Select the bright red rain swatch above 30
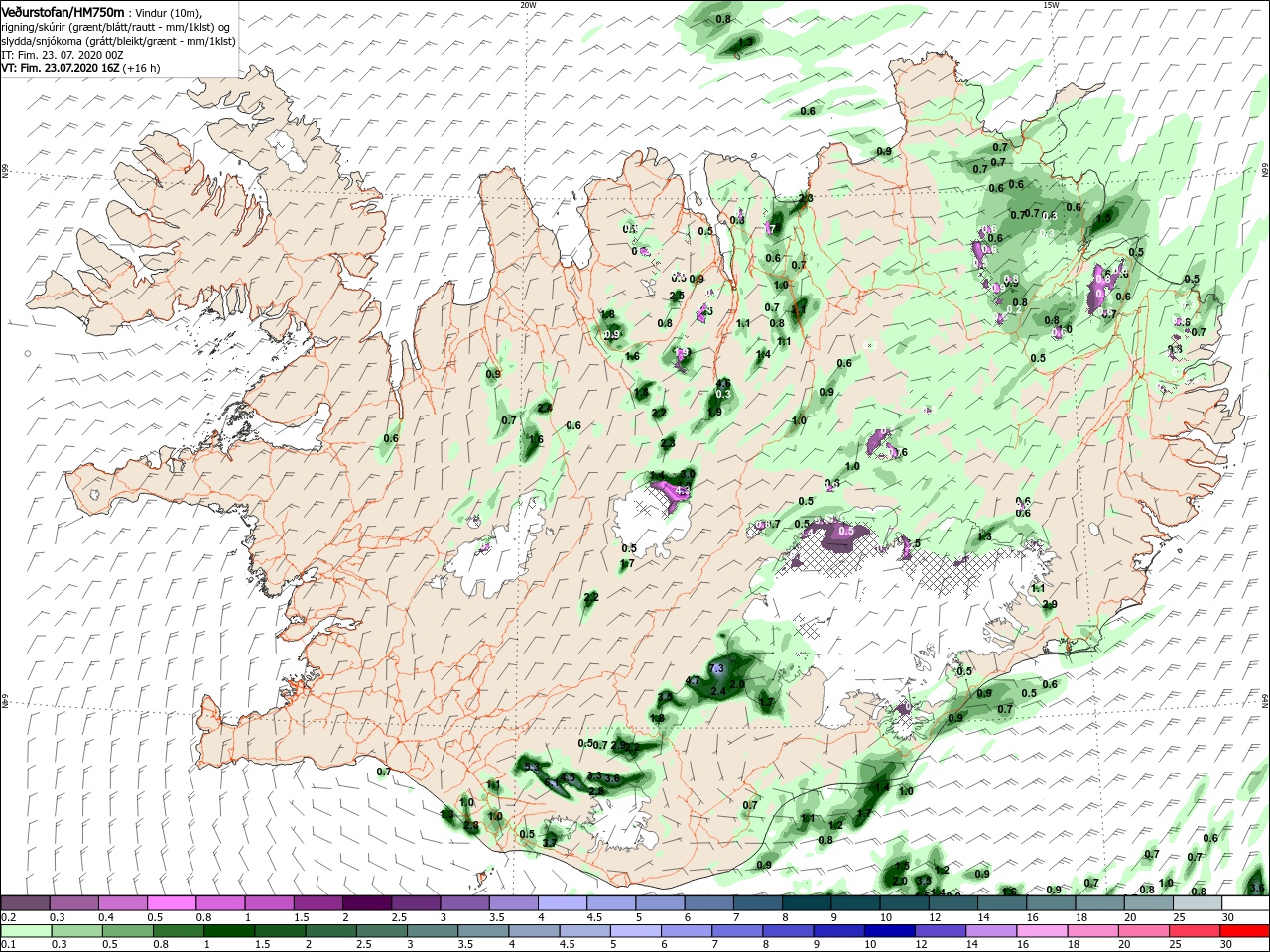 [x=1244, y=931]
